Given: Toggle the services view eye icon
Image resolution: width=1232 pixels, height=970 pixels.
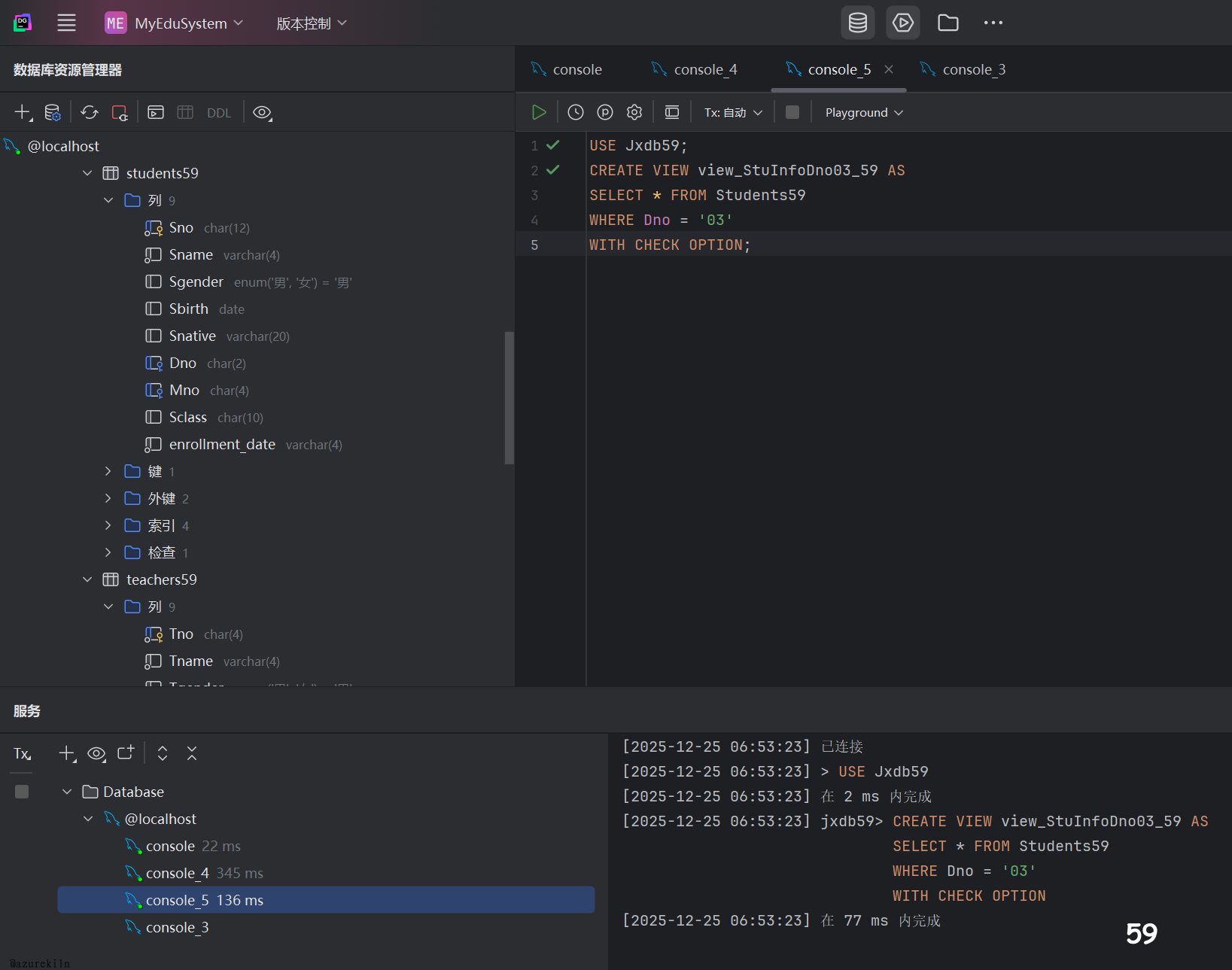Looking at the screenshot, I should 96,753.
